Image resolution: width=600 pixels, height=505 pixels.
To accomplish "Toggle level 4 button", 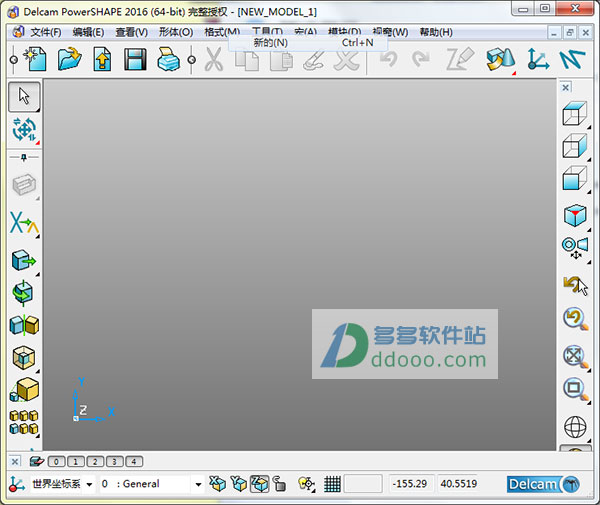I will tap(134, 461).
